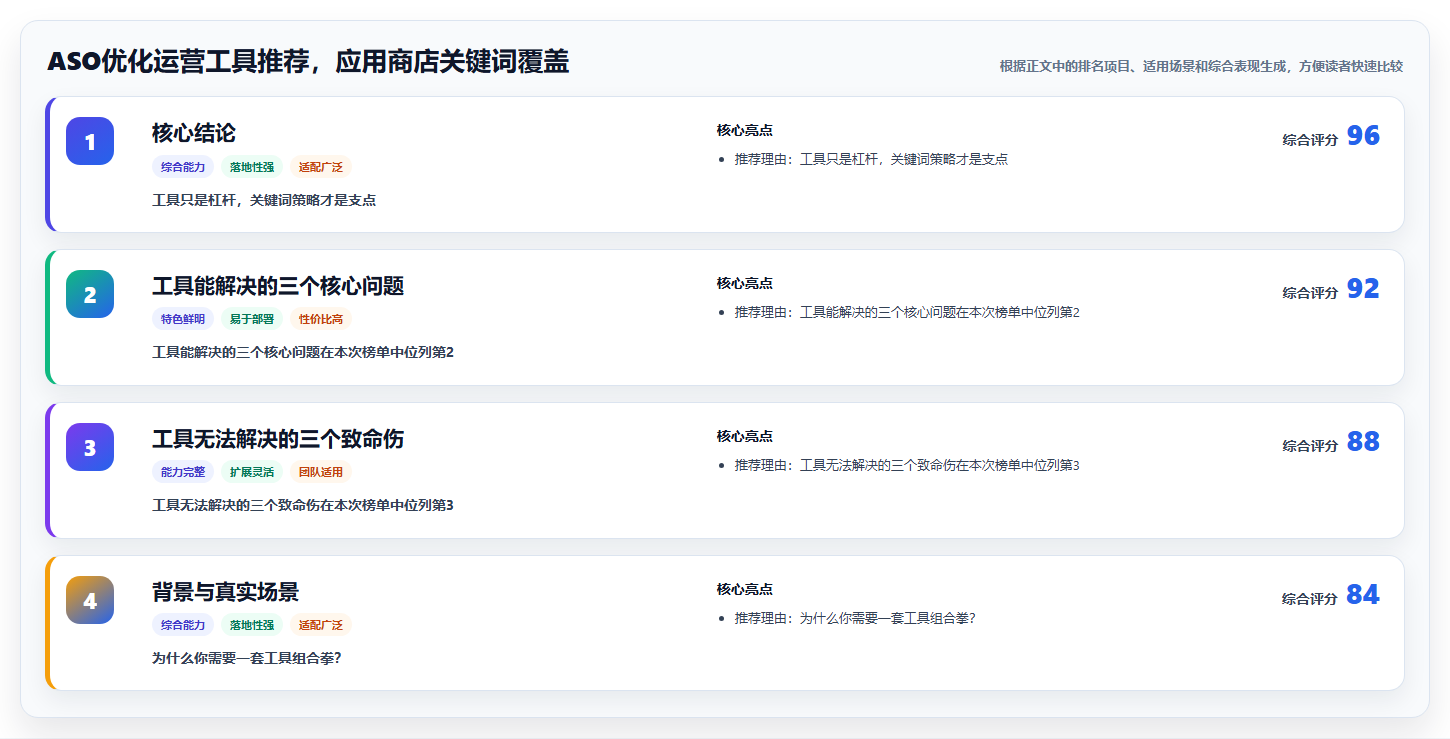Click bullet 推荐理由：为什么你需要一套工具组合拳

click(x=855, y=618)
